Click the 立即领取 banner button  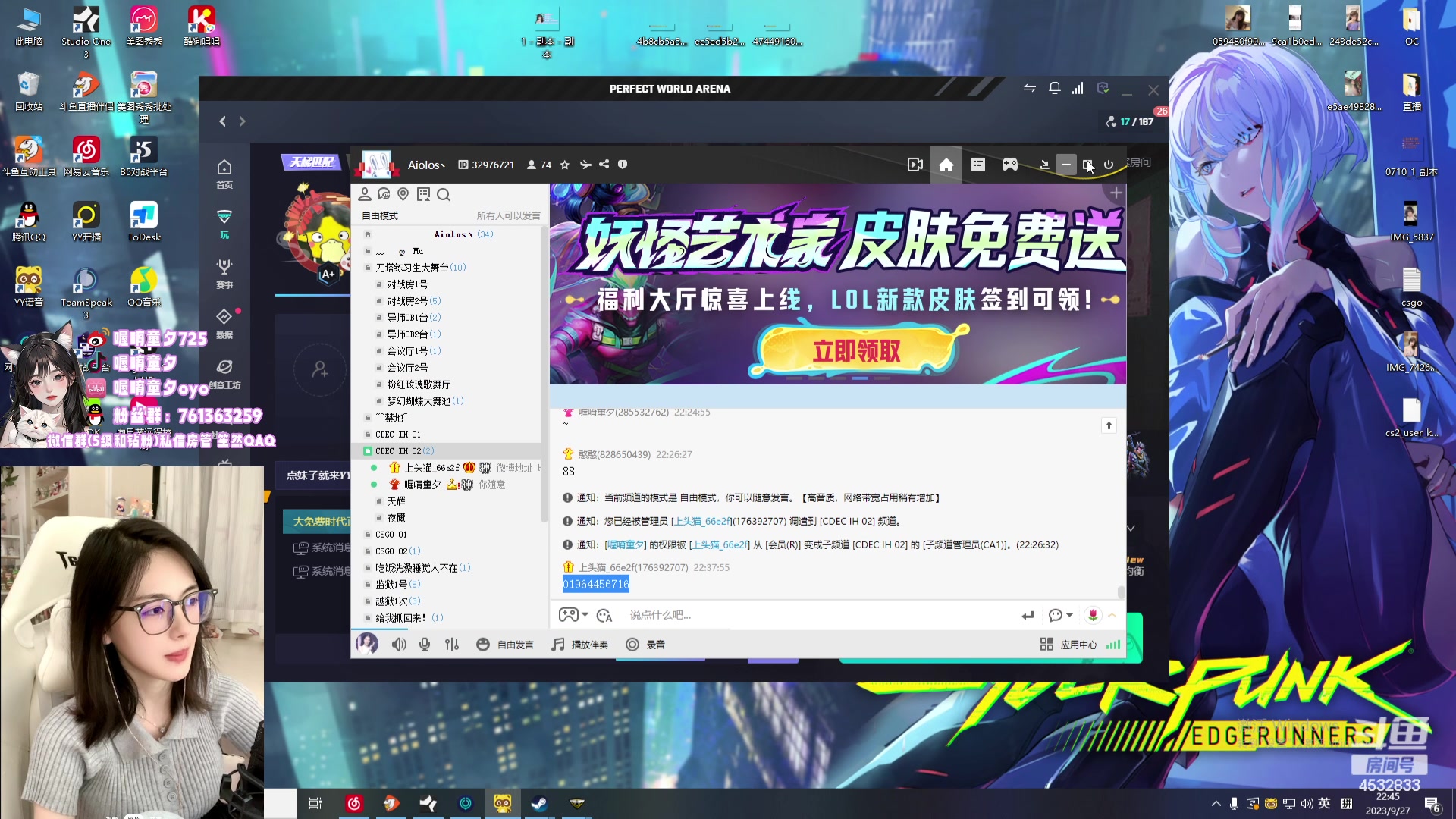point(857,351)
